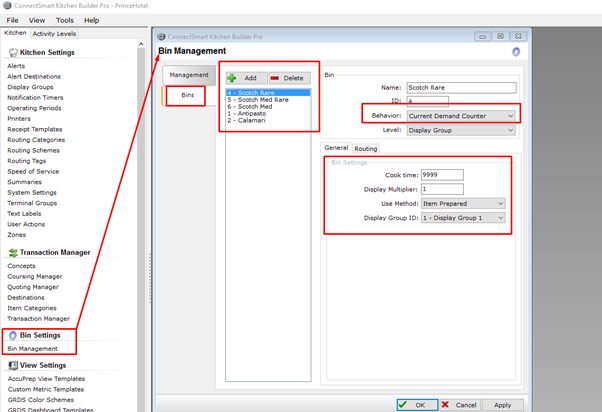Click the help icon in Bin Management header
Screen dimensions: 602x412
(516, 52)
